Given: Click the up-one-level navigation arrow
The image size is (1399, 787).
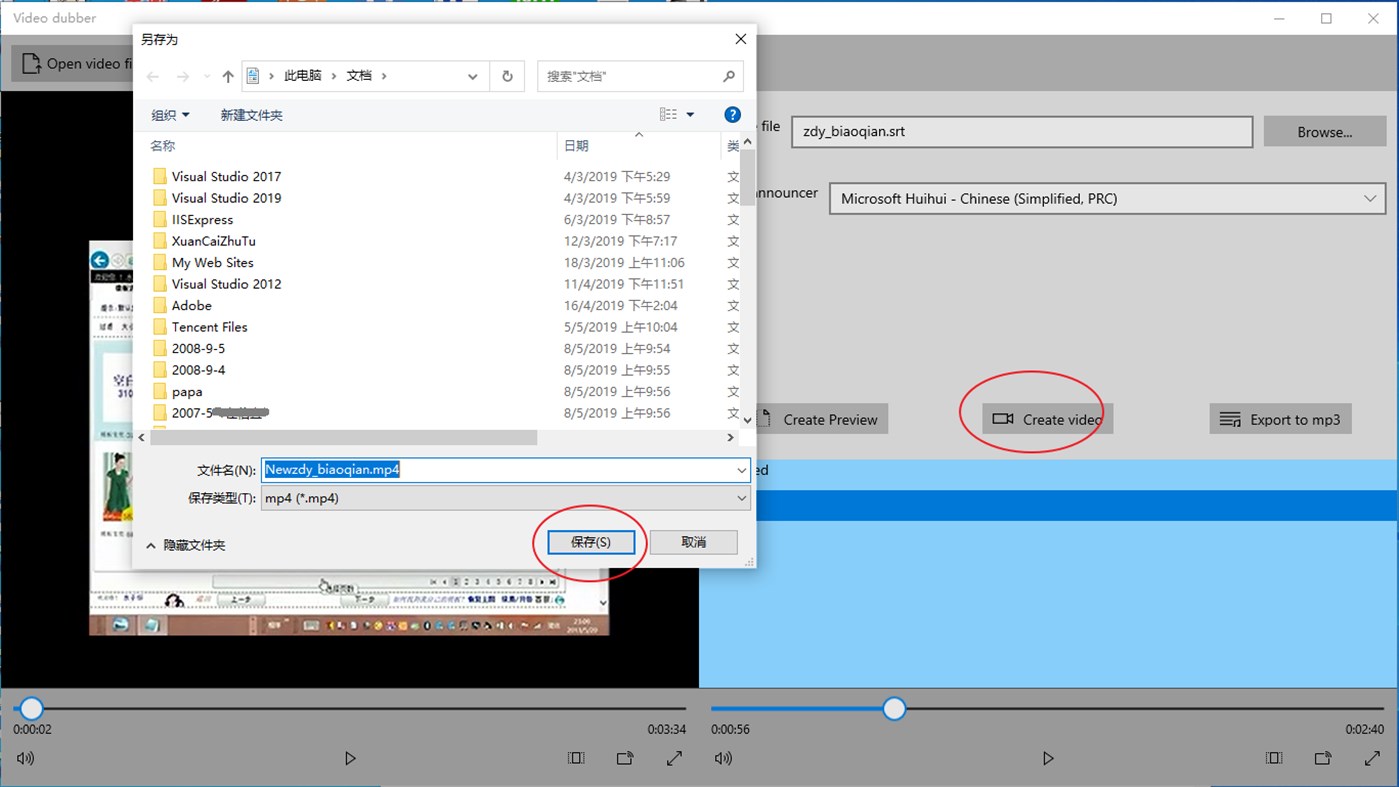Looking at the screenshot, I should click(227, 75).
